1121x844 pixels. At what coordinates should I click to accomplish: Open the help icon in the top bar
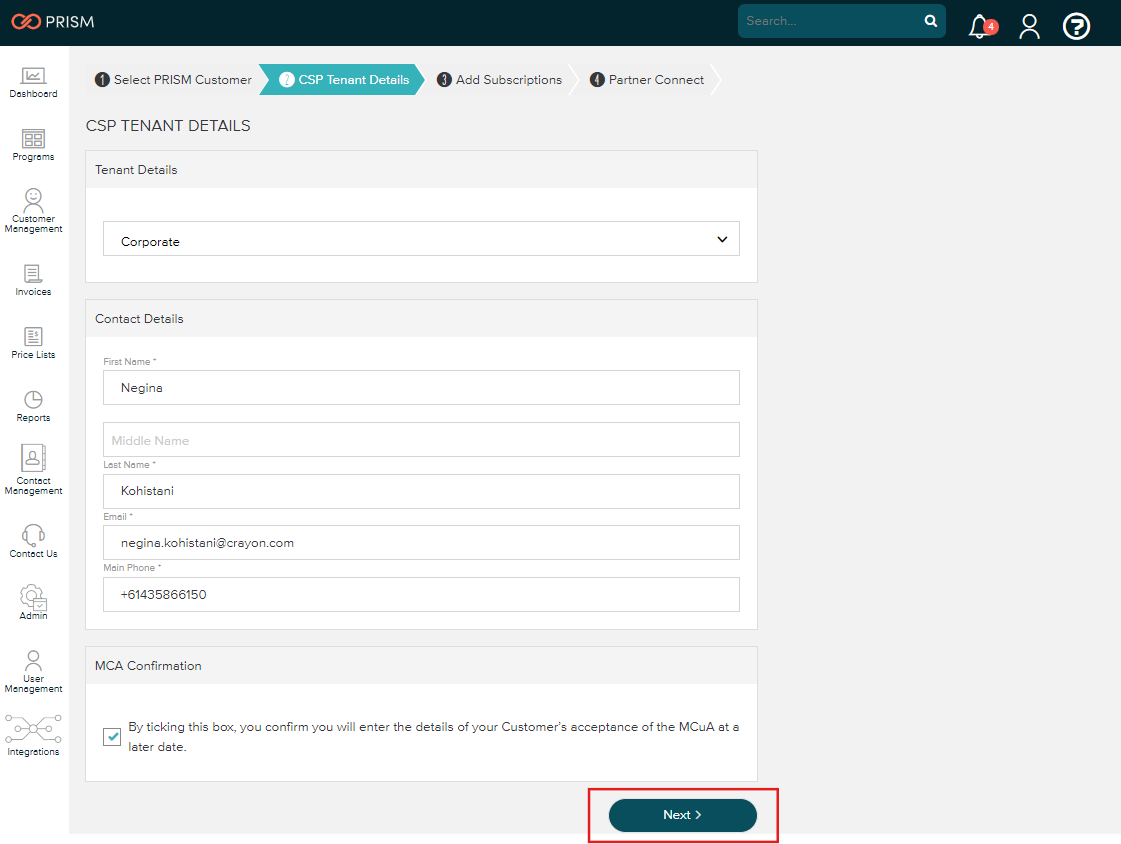(x=1077, y=27)
